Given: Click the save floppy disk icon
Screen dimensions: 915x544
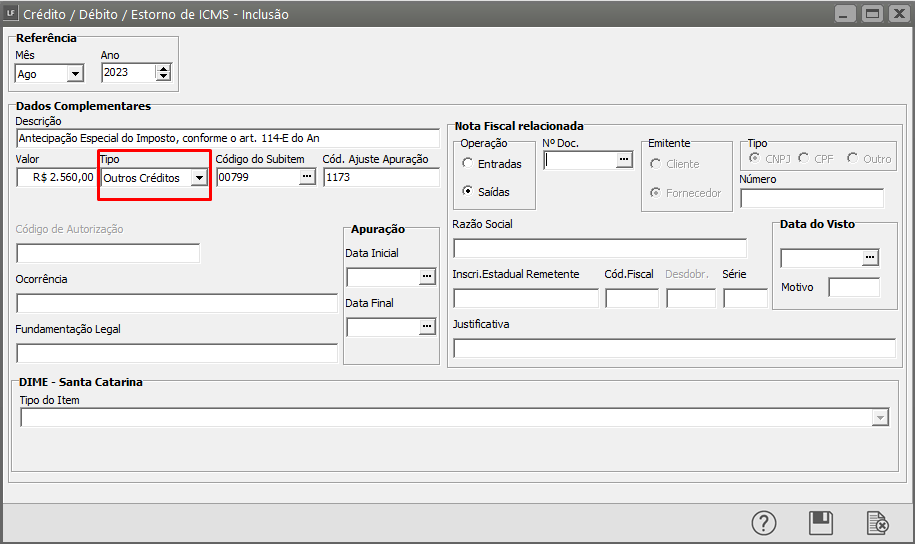Looking at the screenshot, I should [x=821, y=523].
